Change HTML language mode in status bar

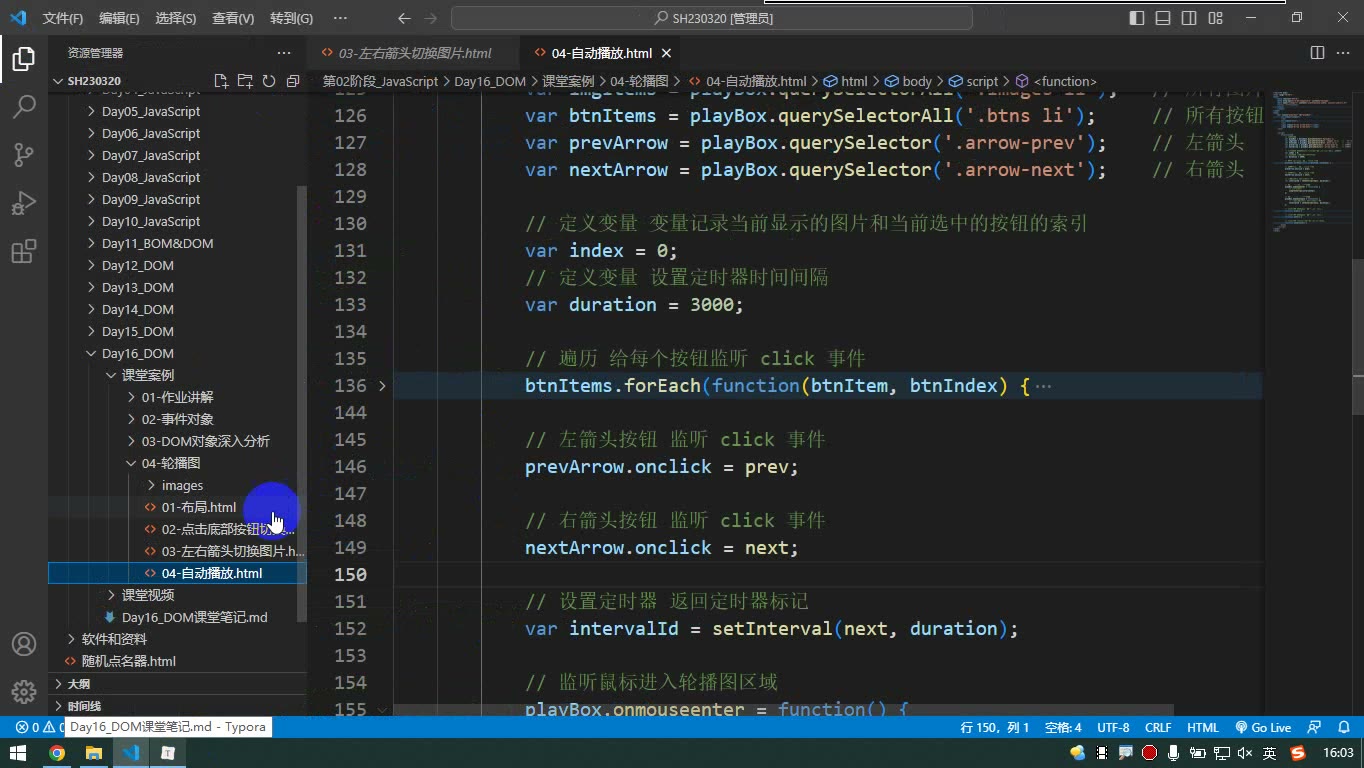pos(1202,728)
